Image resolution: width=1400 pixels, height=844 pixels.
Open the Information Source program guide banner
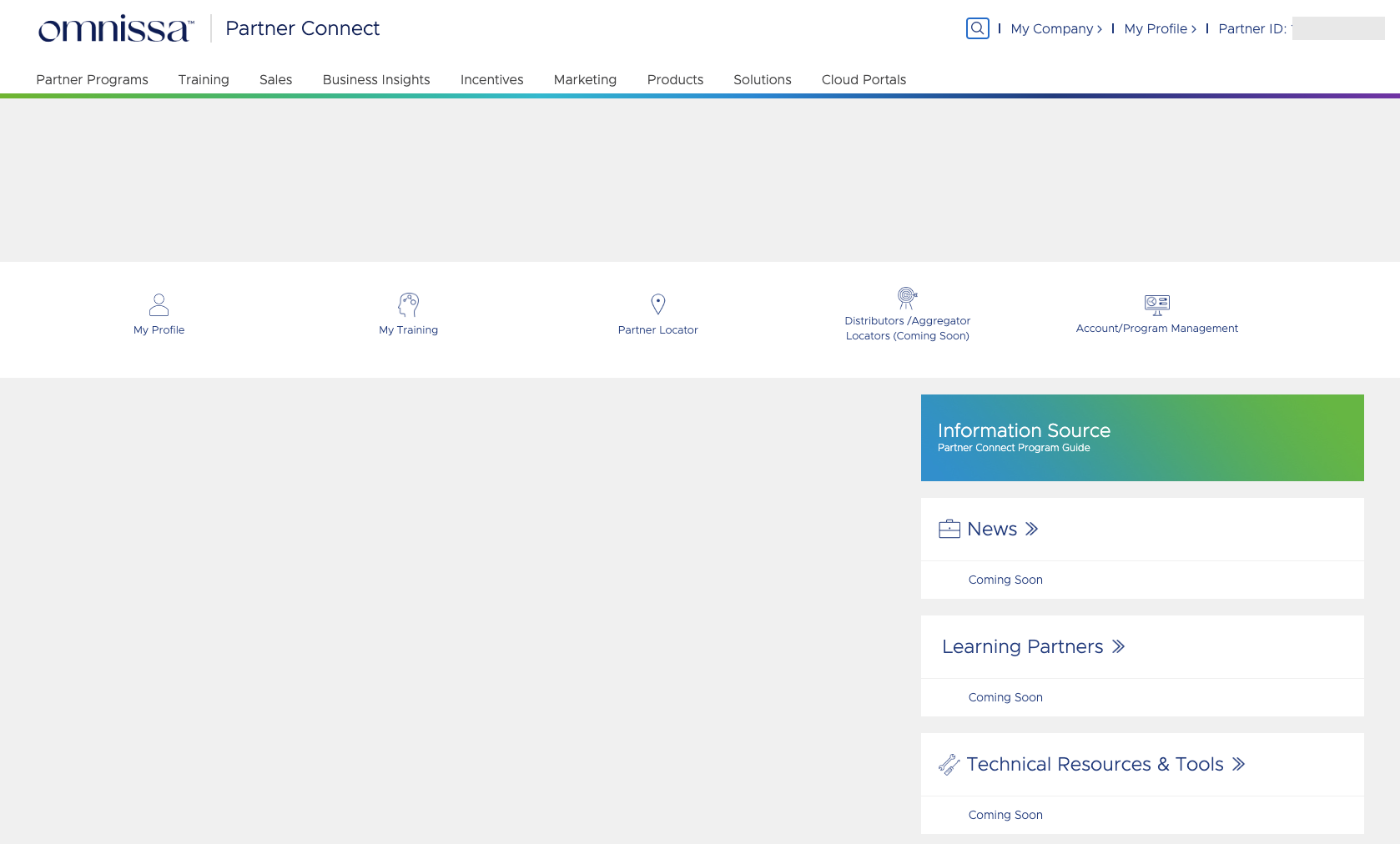point(1141,438)
